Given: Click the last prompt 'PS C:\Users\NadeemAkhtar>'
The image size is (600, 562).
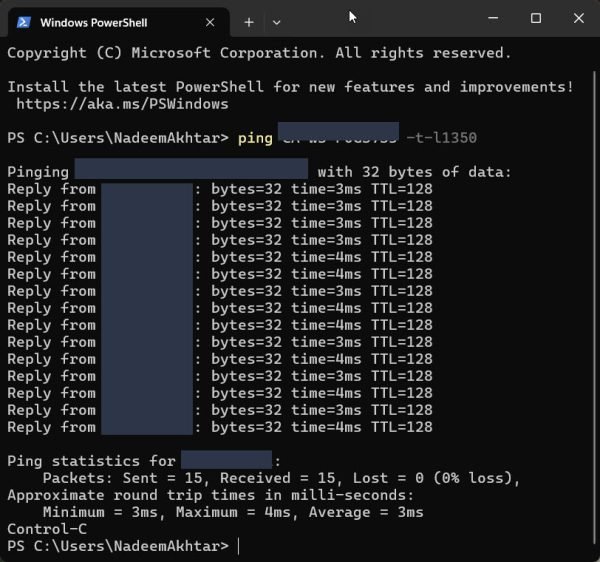Looking at the screenshot, I should 118,546.
